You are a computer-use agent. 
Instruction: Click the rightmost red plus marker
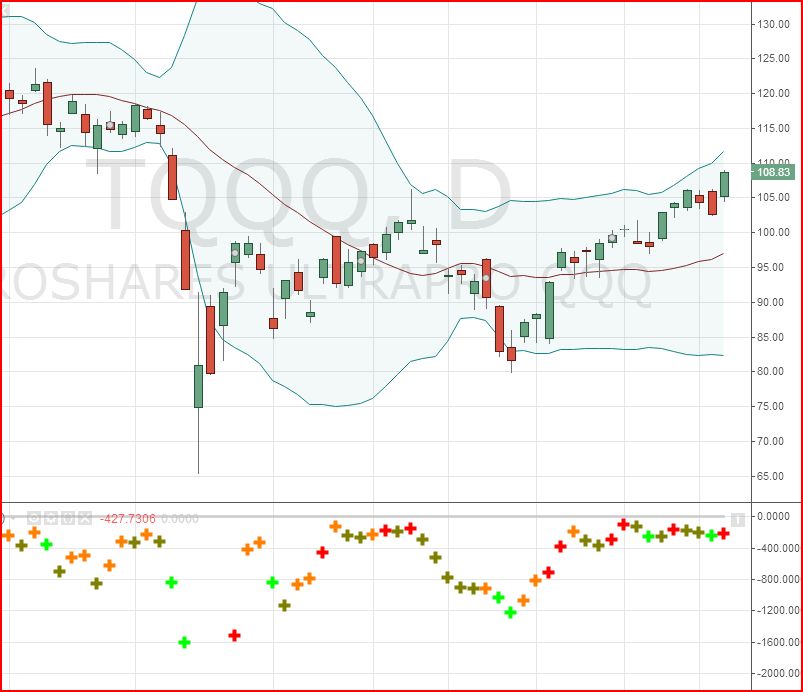pos(723,533)
